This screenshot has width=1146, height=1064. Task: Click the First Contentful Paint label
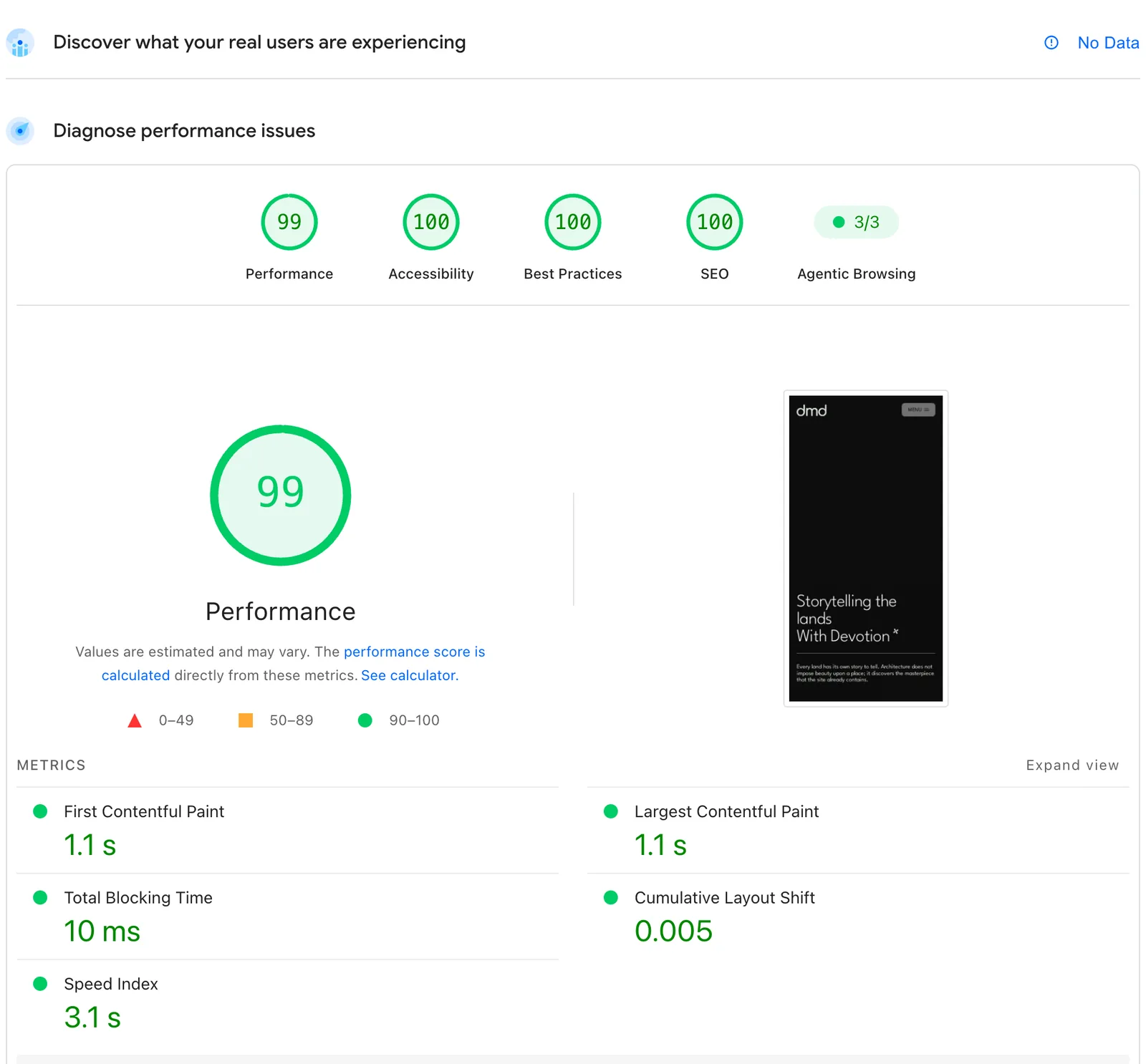click(144, 811)
